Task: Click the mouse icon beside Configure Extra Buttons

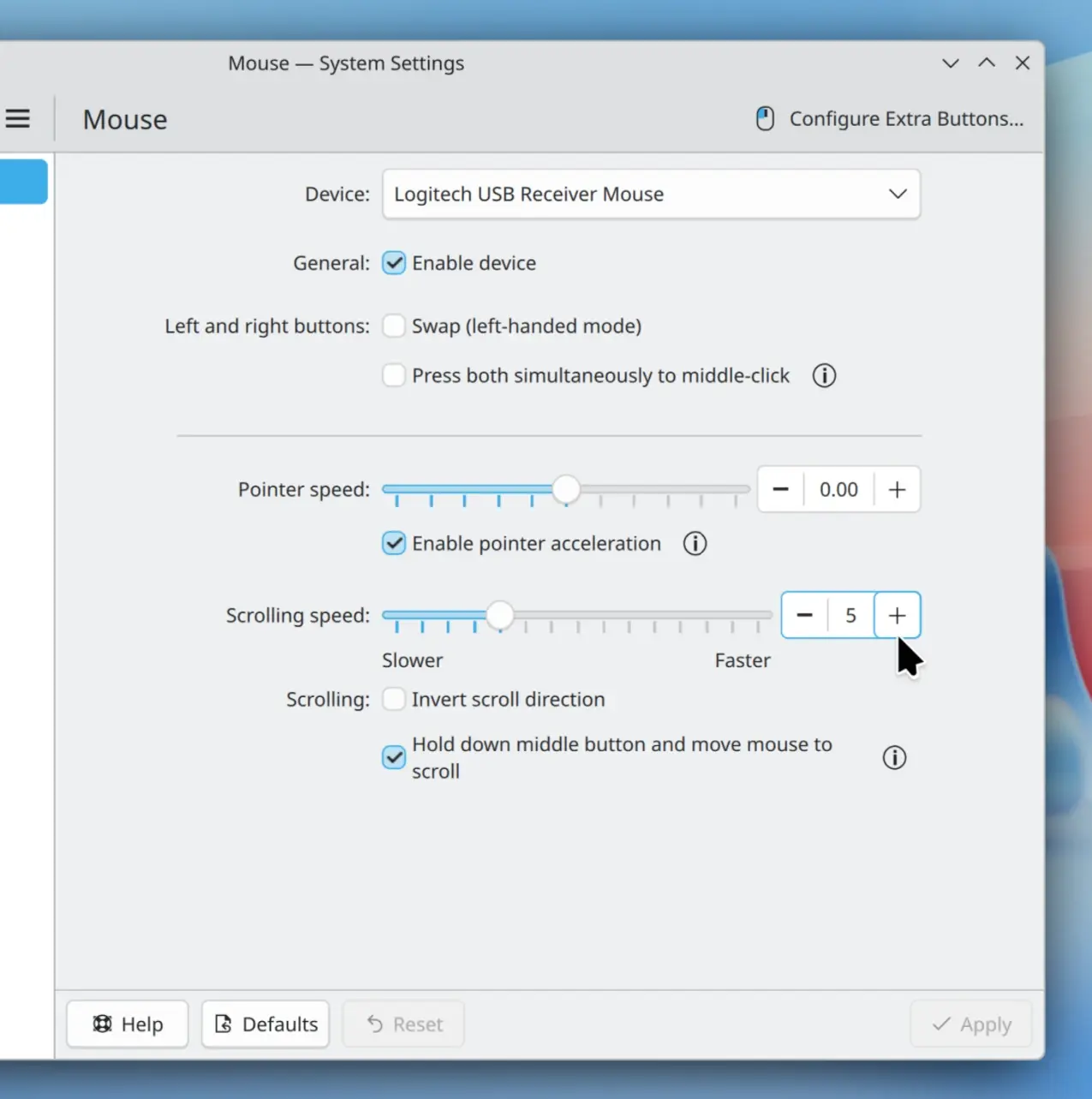Action: tap(765, 118)
